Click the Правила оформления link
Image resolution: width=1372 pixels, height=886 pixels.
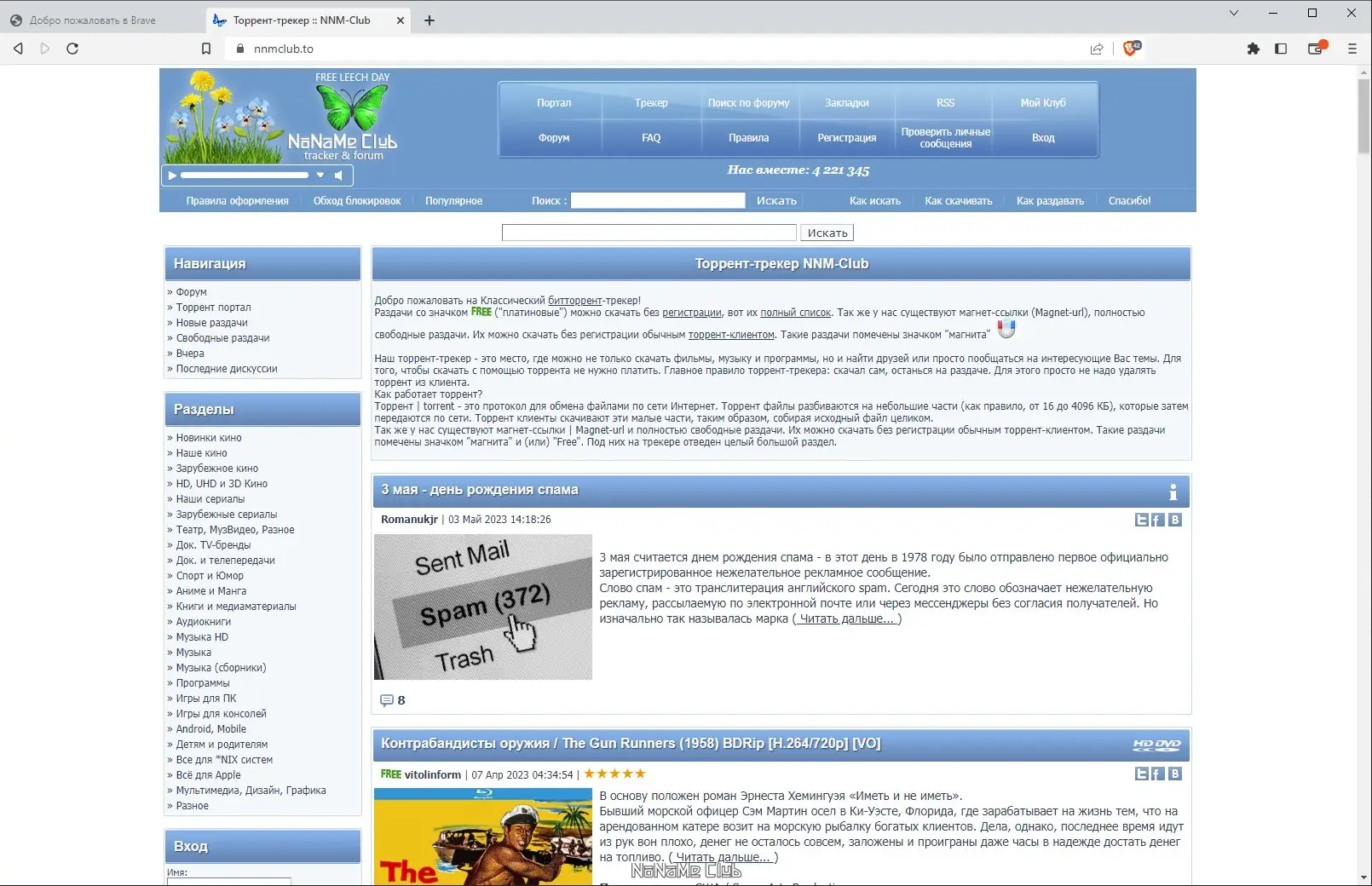point(237,201)
